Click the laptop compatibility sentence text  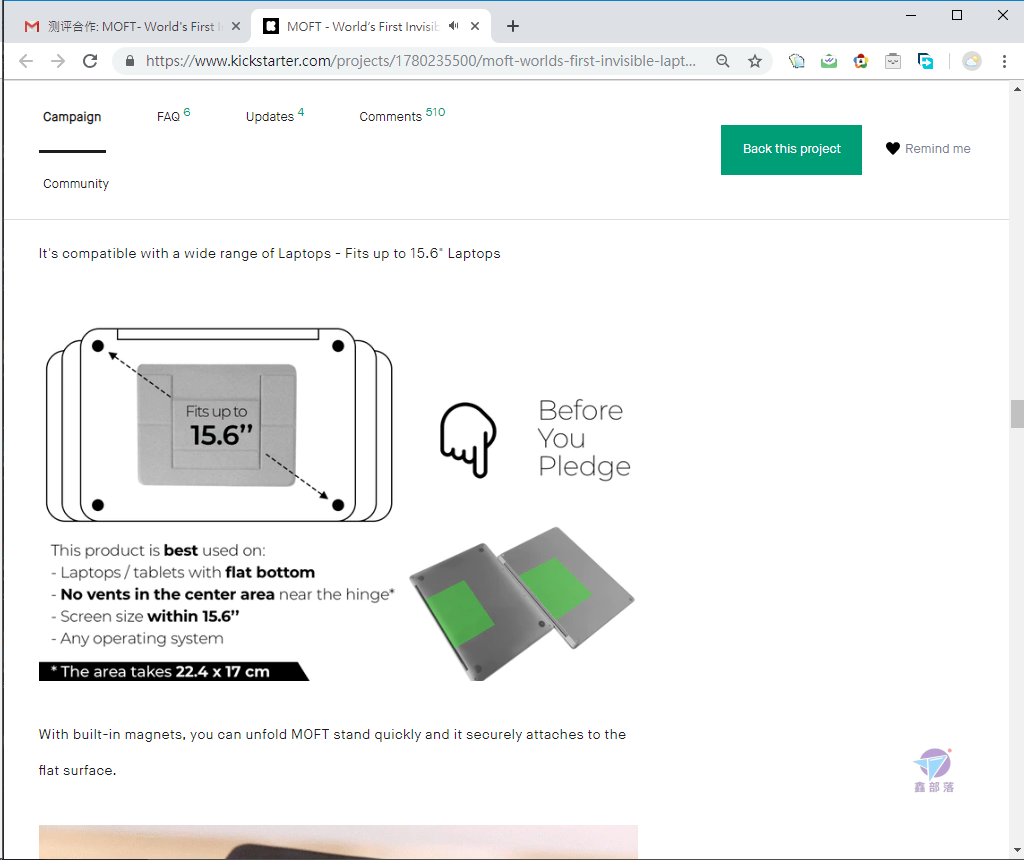[x=269, y=253]
